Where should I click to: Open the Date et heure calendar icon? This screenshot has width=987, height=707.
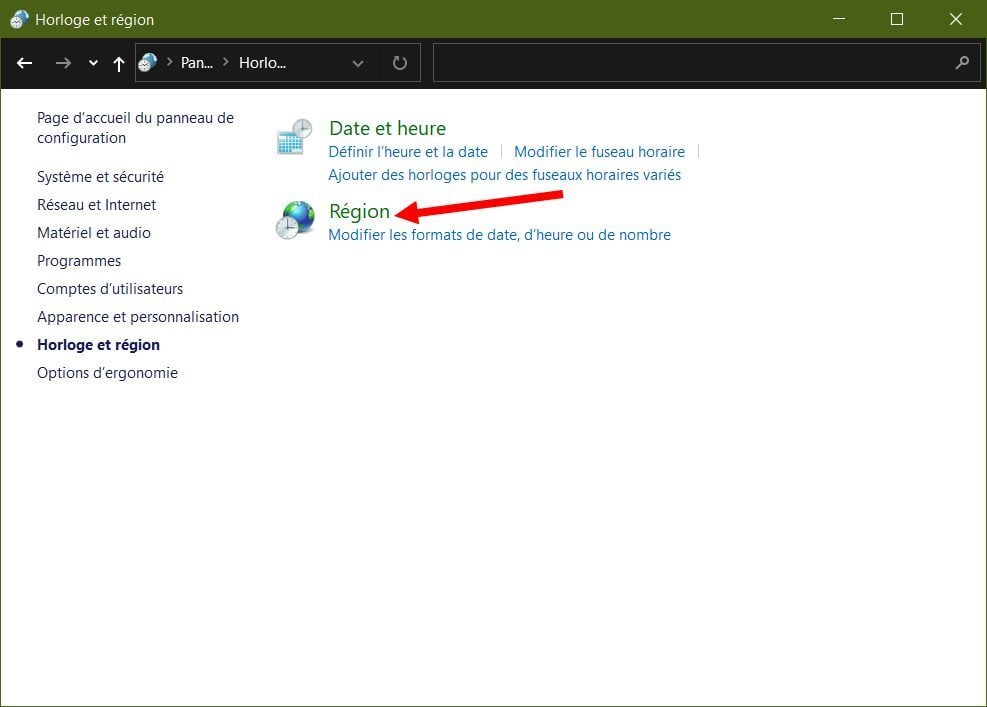294,137
